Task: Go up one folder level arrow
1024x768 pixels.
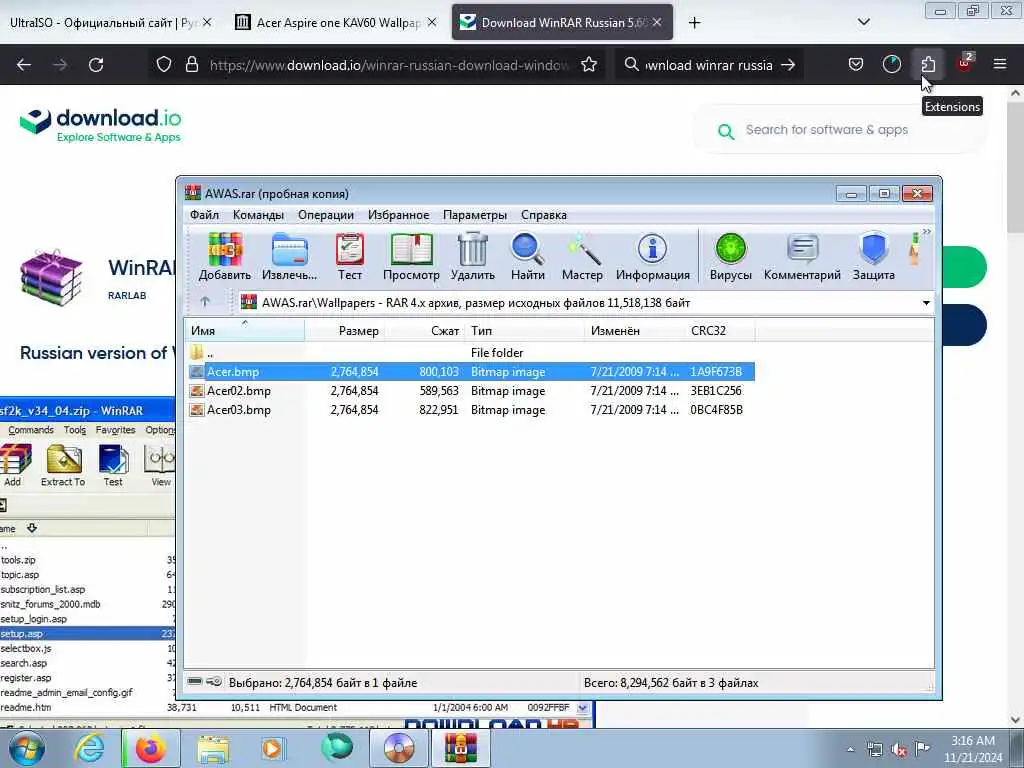Action: pos(204,302)
